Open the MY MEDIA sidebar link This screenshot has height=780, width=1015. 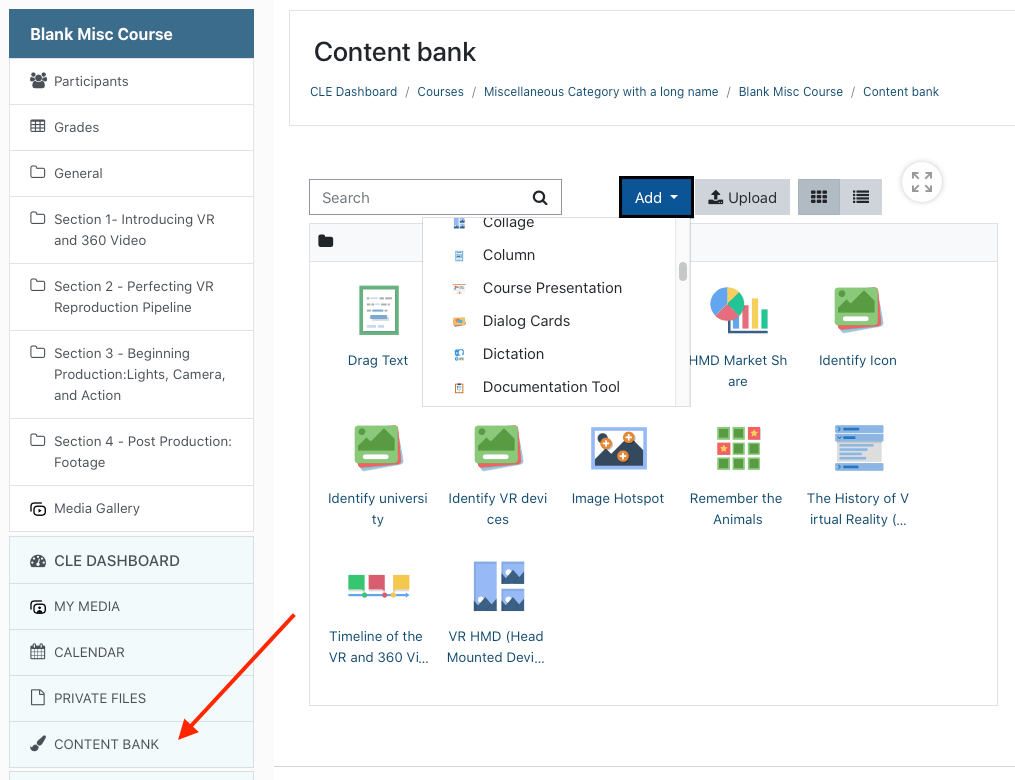click(131, 607)
